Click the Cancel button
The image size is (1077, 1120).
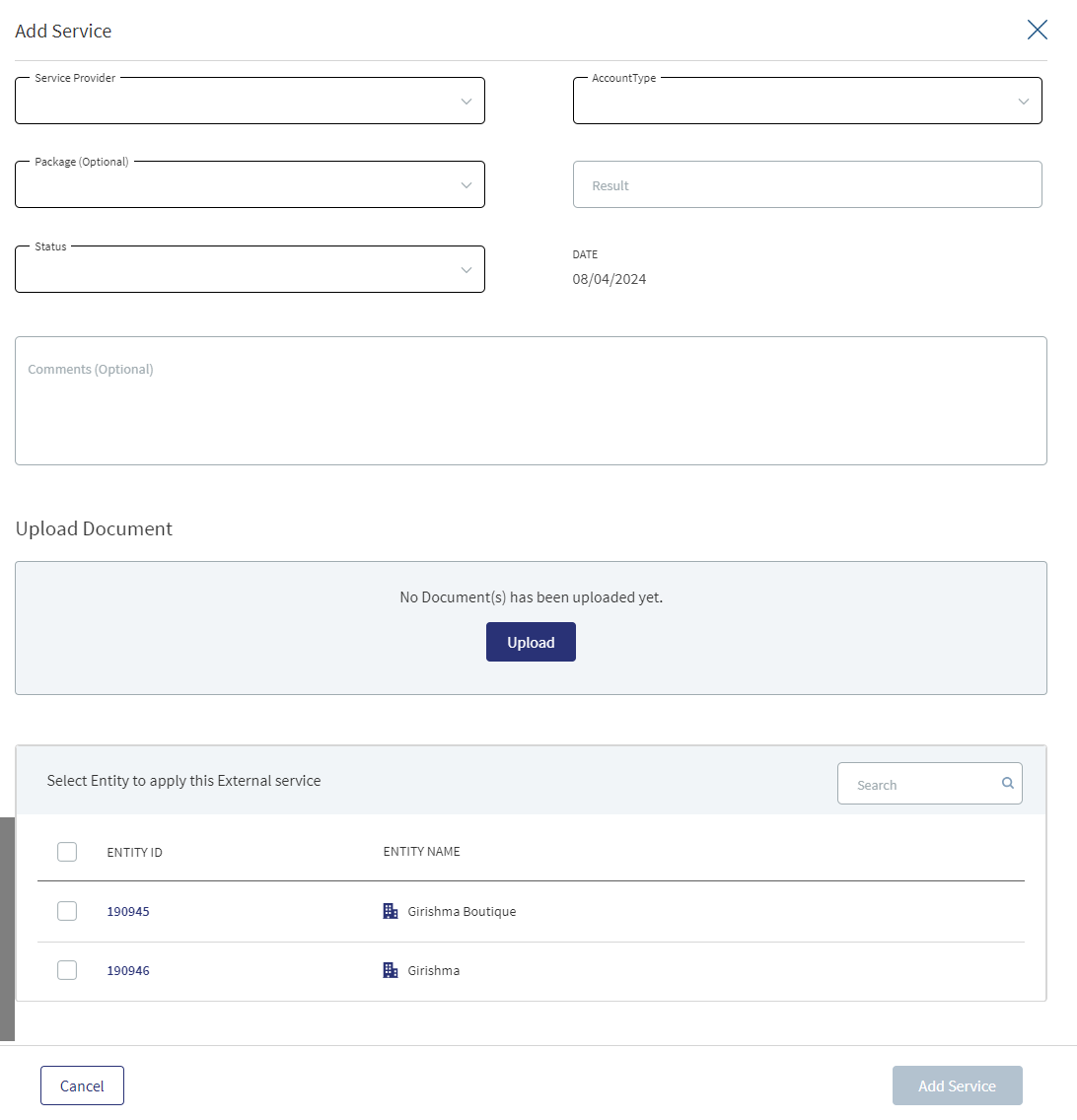[x=82, y=1085]
